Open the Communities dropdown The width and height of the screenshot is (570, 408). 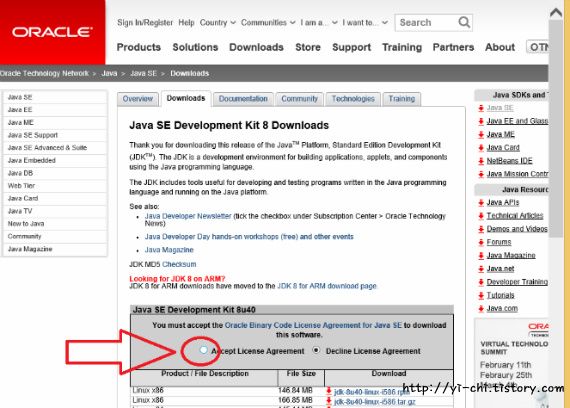point(268,23)
